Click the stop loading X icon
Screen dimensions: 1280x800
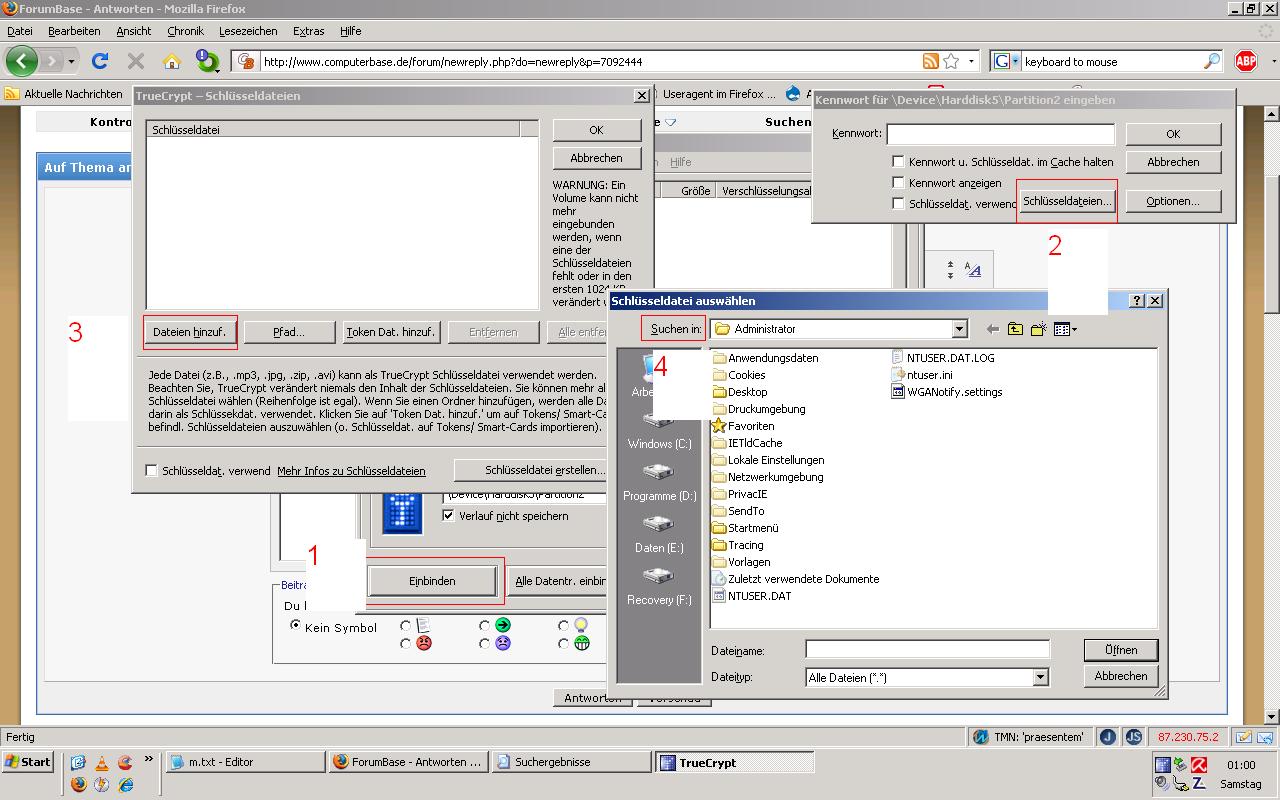coord(136,61)
